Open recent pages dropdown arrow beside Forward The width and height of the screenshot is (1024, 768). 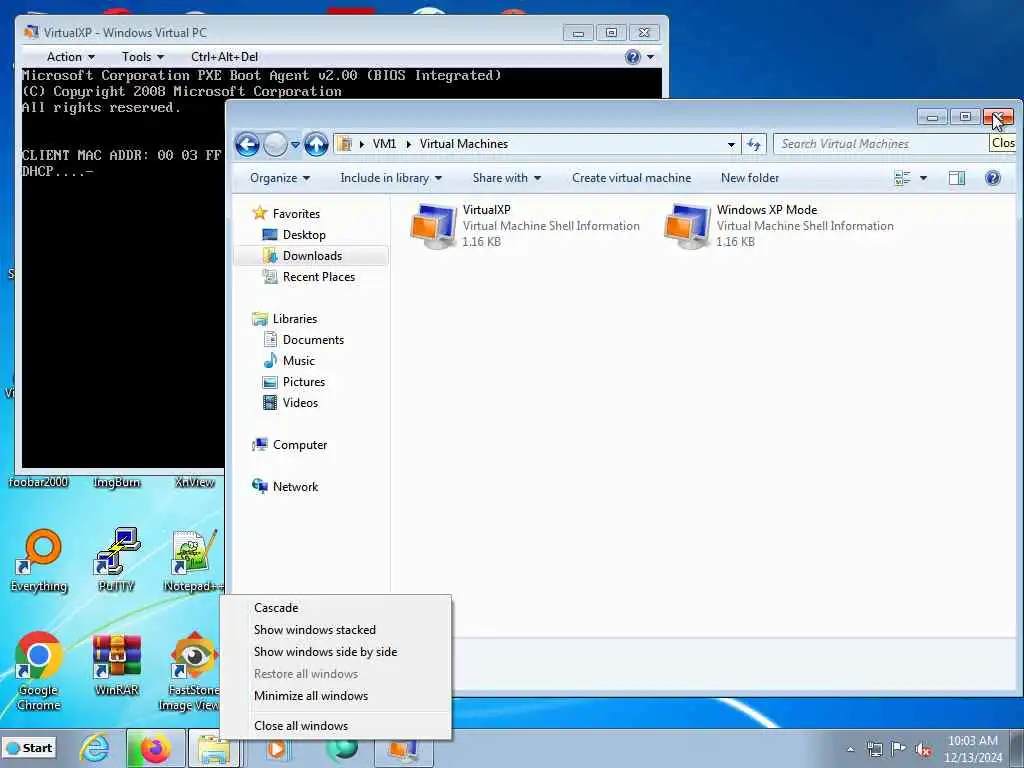click(x=295, y=144)
